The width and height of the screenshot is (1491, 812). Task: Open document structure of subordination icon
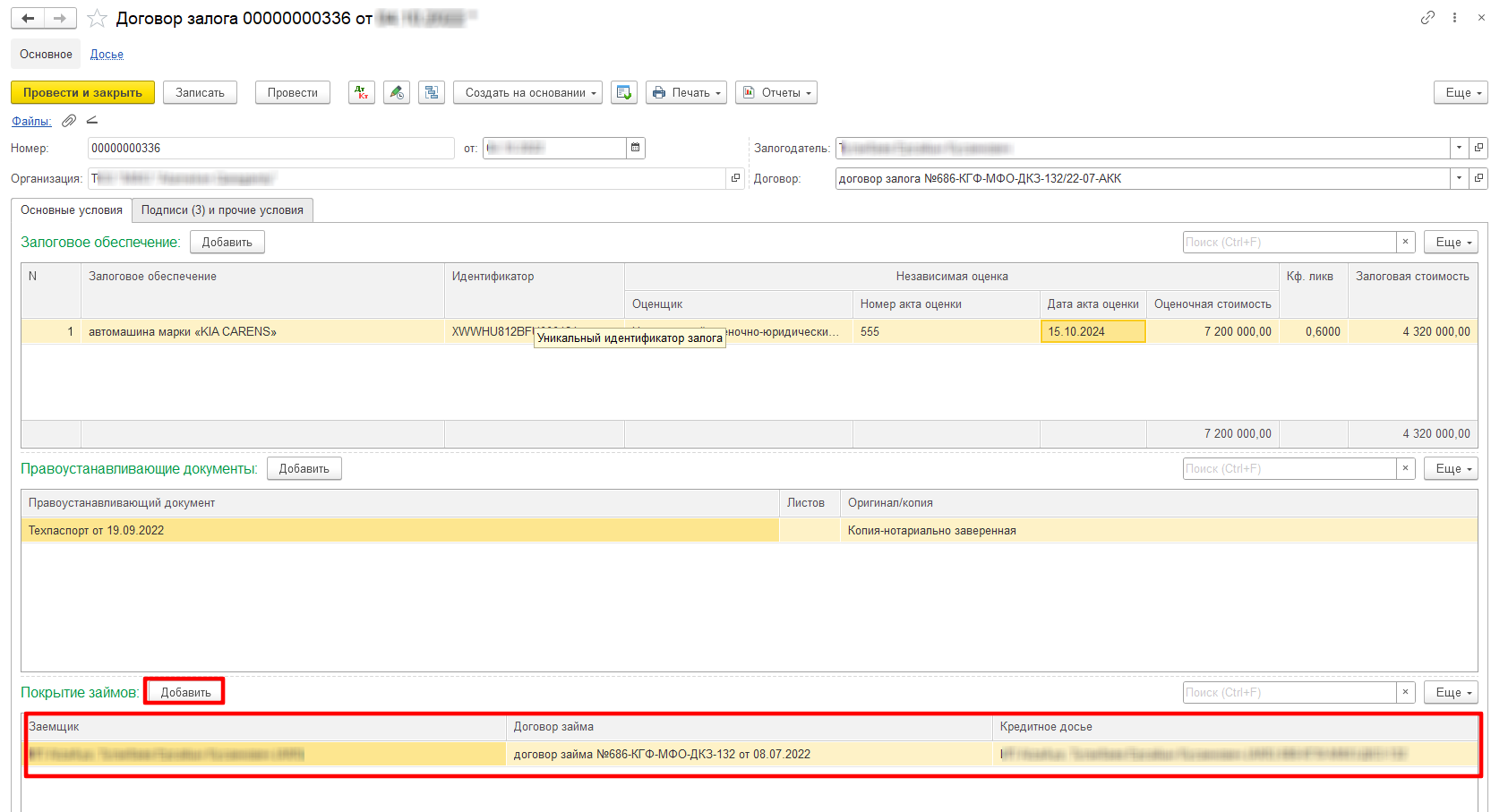pyautogui.click(x=432, y=92)
